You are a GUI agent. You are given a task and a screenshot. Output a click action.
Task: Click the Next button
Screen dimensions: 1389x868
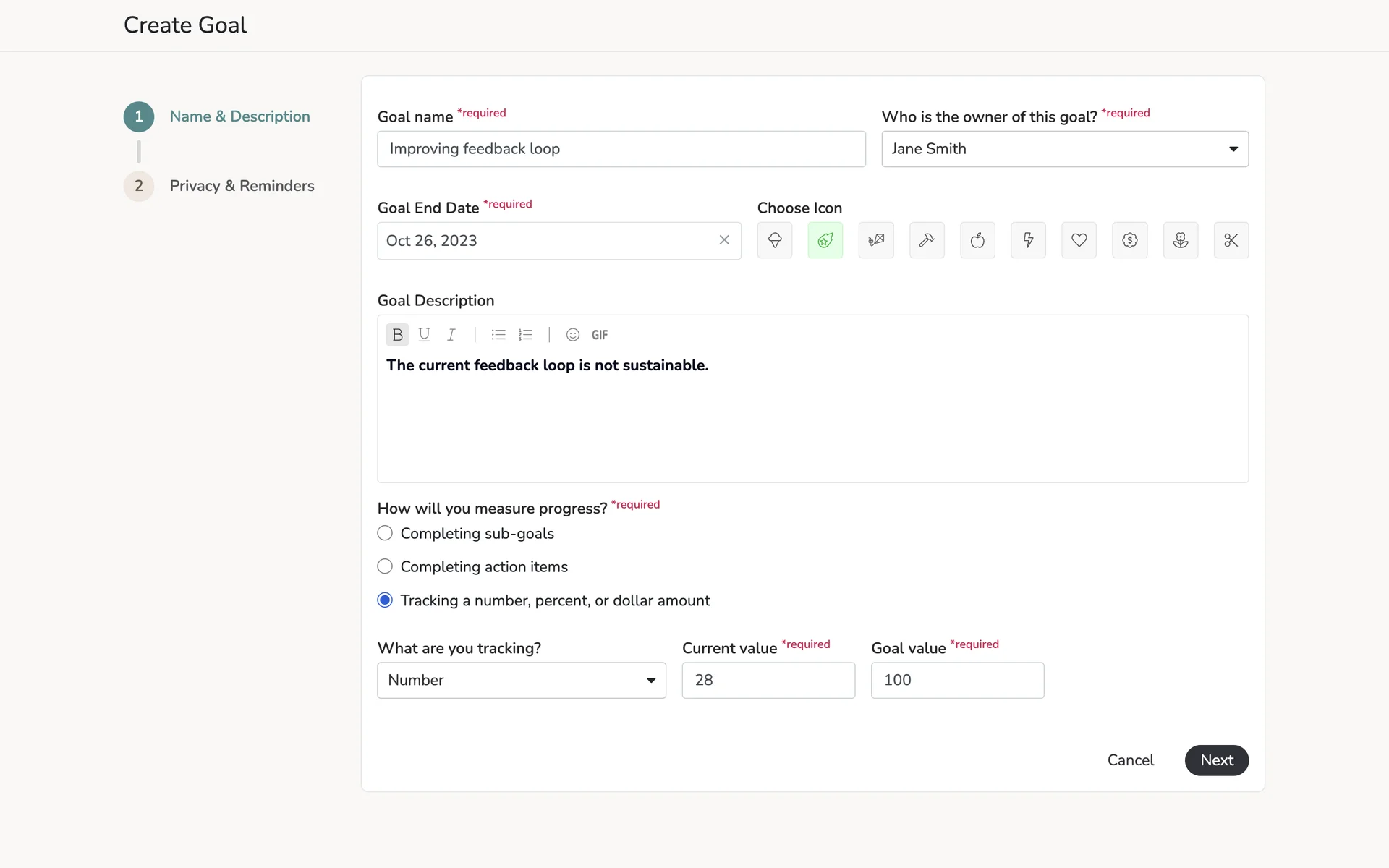1216,760
